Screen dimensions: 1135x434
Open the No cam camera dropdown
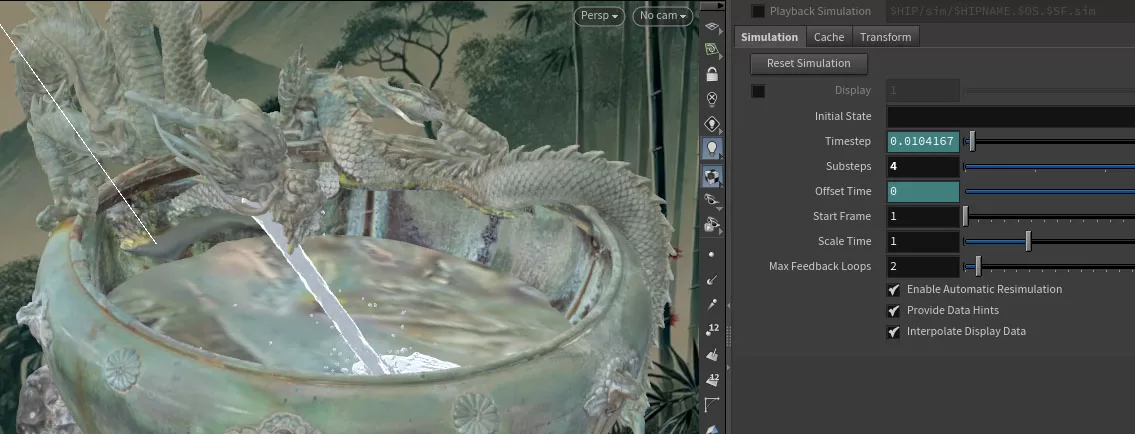pyautogui.click(x=663, y=16)
